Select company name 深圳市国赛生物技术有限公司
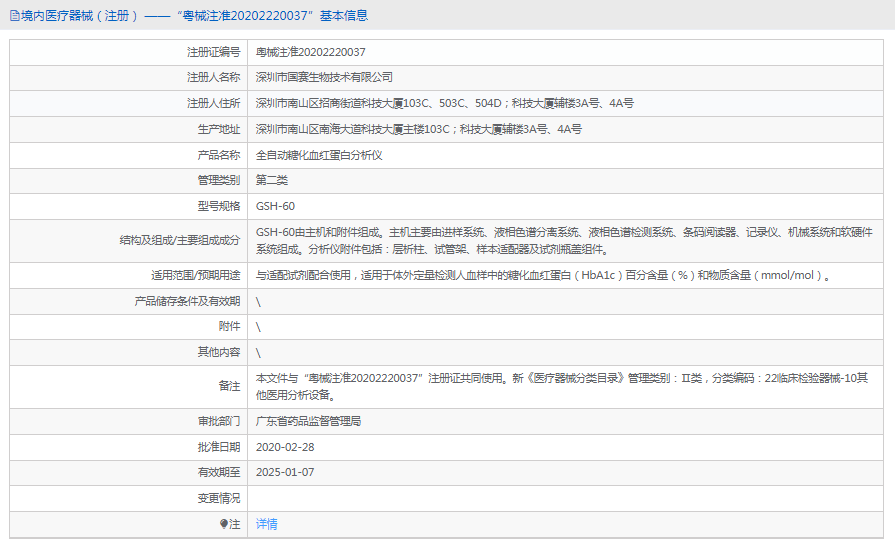The width and height of the screenshot is (895, 544). click(x=324, y=77)
